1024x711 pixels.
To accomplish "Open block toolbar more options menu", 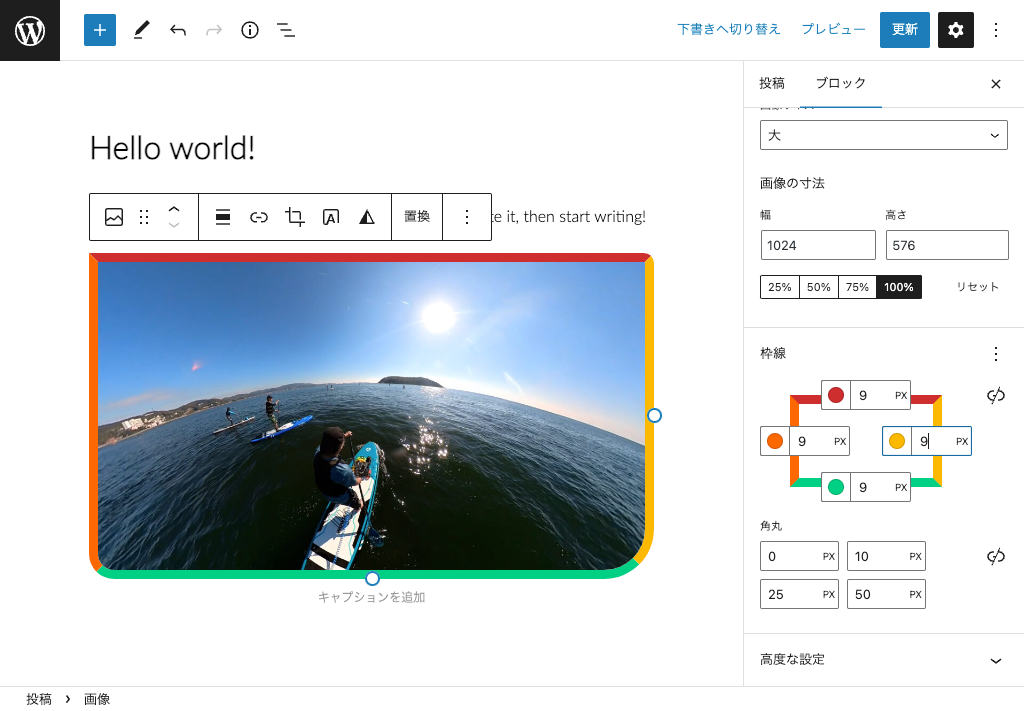I will coord(466,217).
